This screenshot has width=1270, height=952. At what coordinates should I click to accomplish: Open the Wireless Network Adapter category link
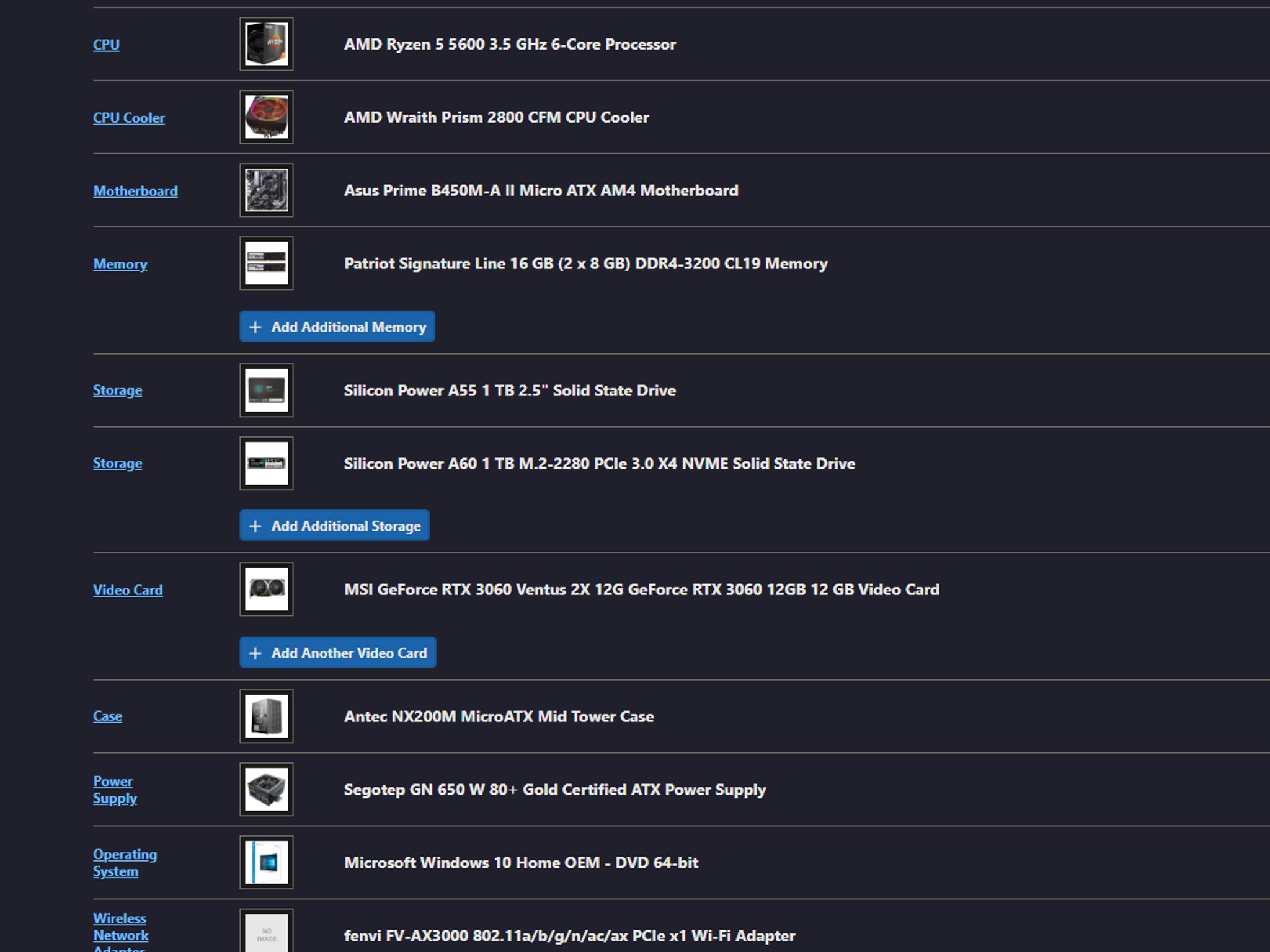coord(121,931)
